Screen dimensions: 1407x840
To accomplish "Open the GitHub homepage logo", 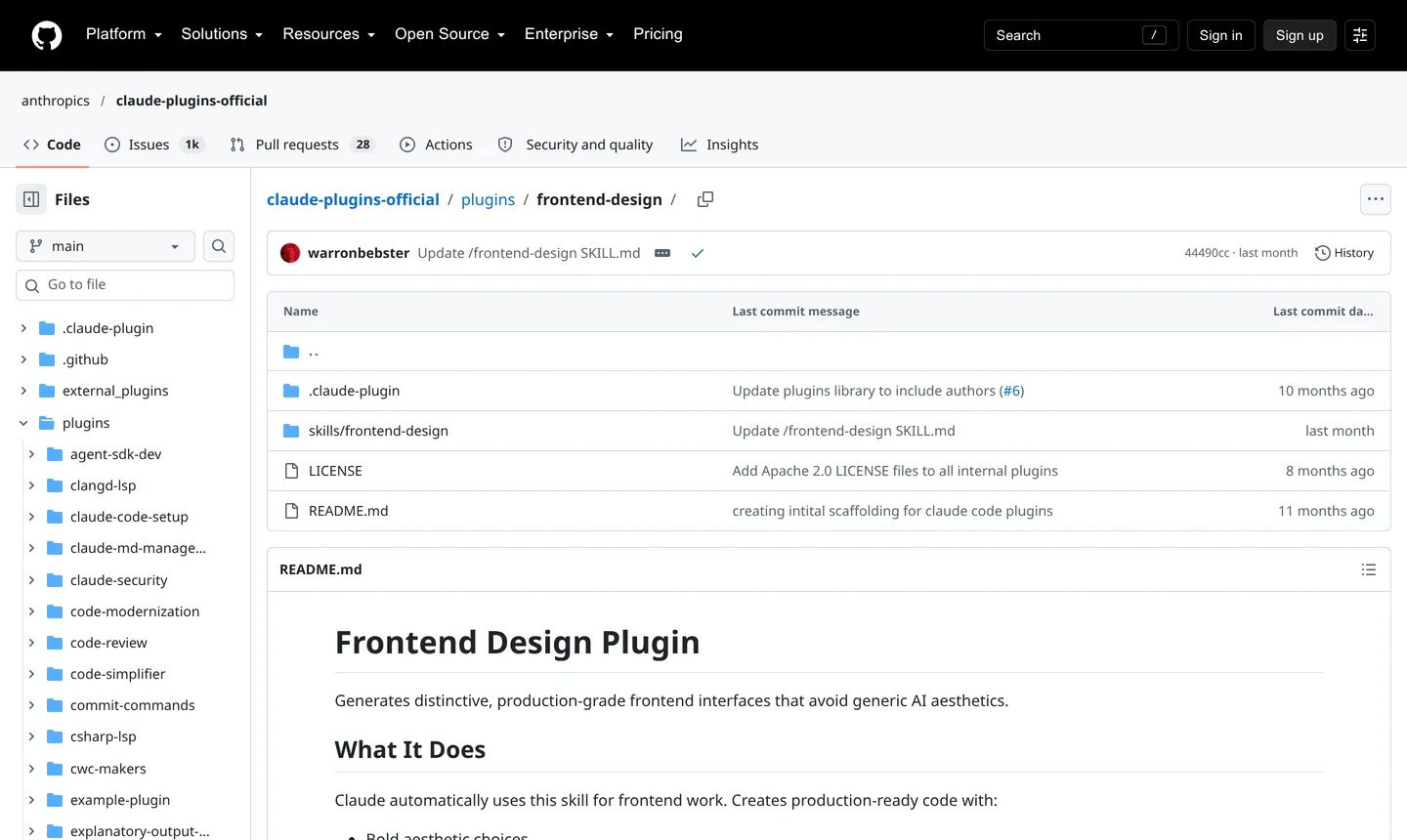I will [x=47, y=35].
